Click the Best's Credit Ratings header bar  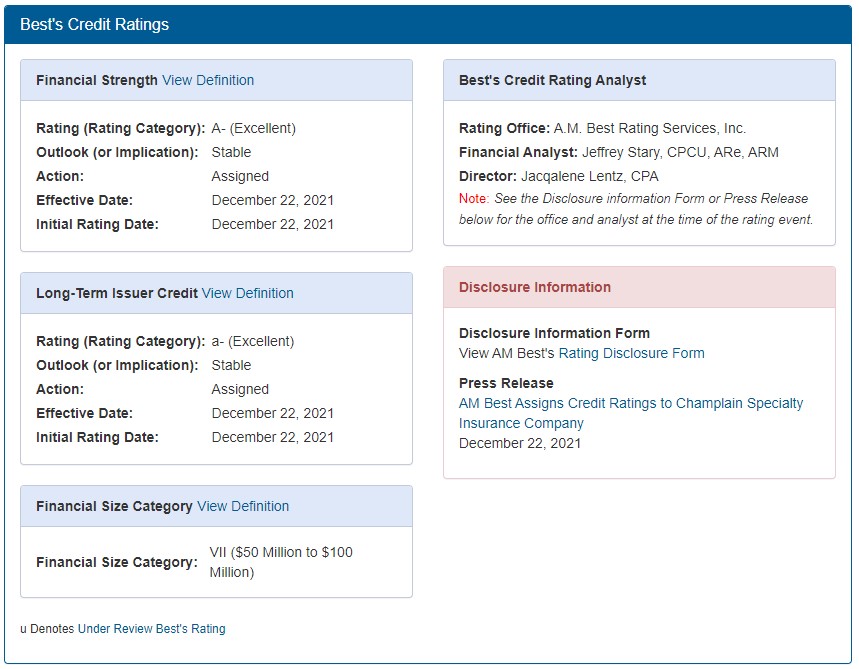click(x=428, y=25)
